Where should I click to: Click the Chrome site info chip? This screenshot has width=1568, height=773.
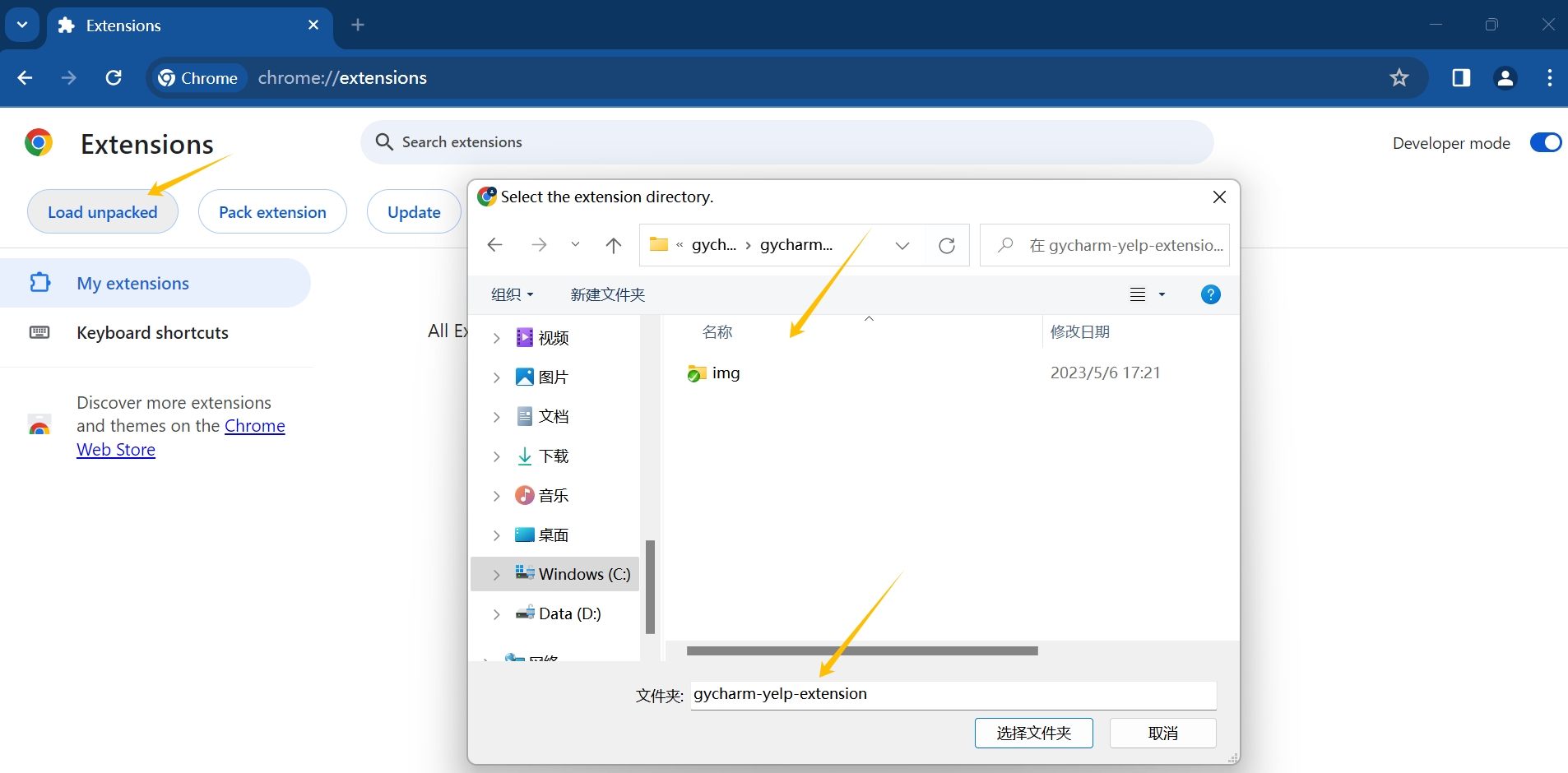tap(198, 78)
